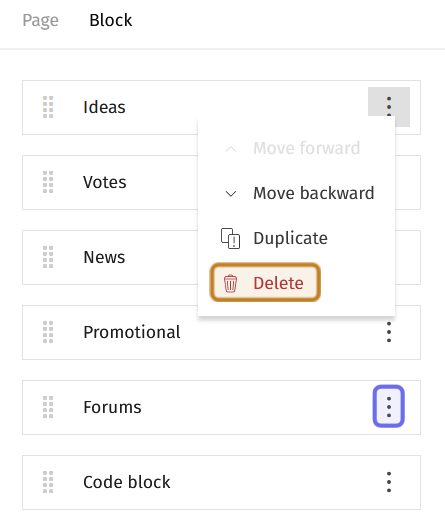This screenshot has height=530, width=445.
Task: Open the Code block three-dot menu
Action: 389,482
